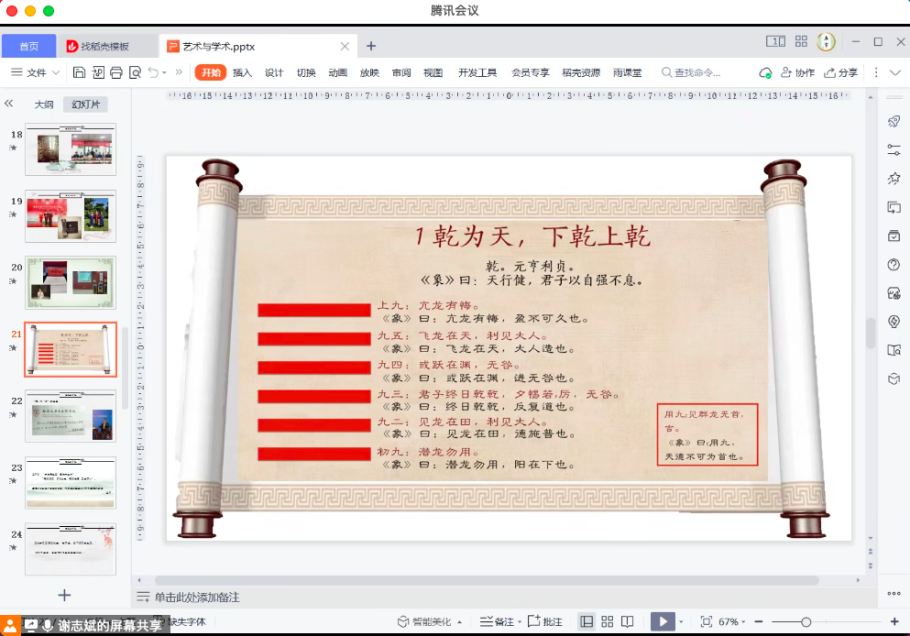This screenshot has width=910, height=636.
Task: Open the 批注 comments icon in status bar
Action: (545, 622)
